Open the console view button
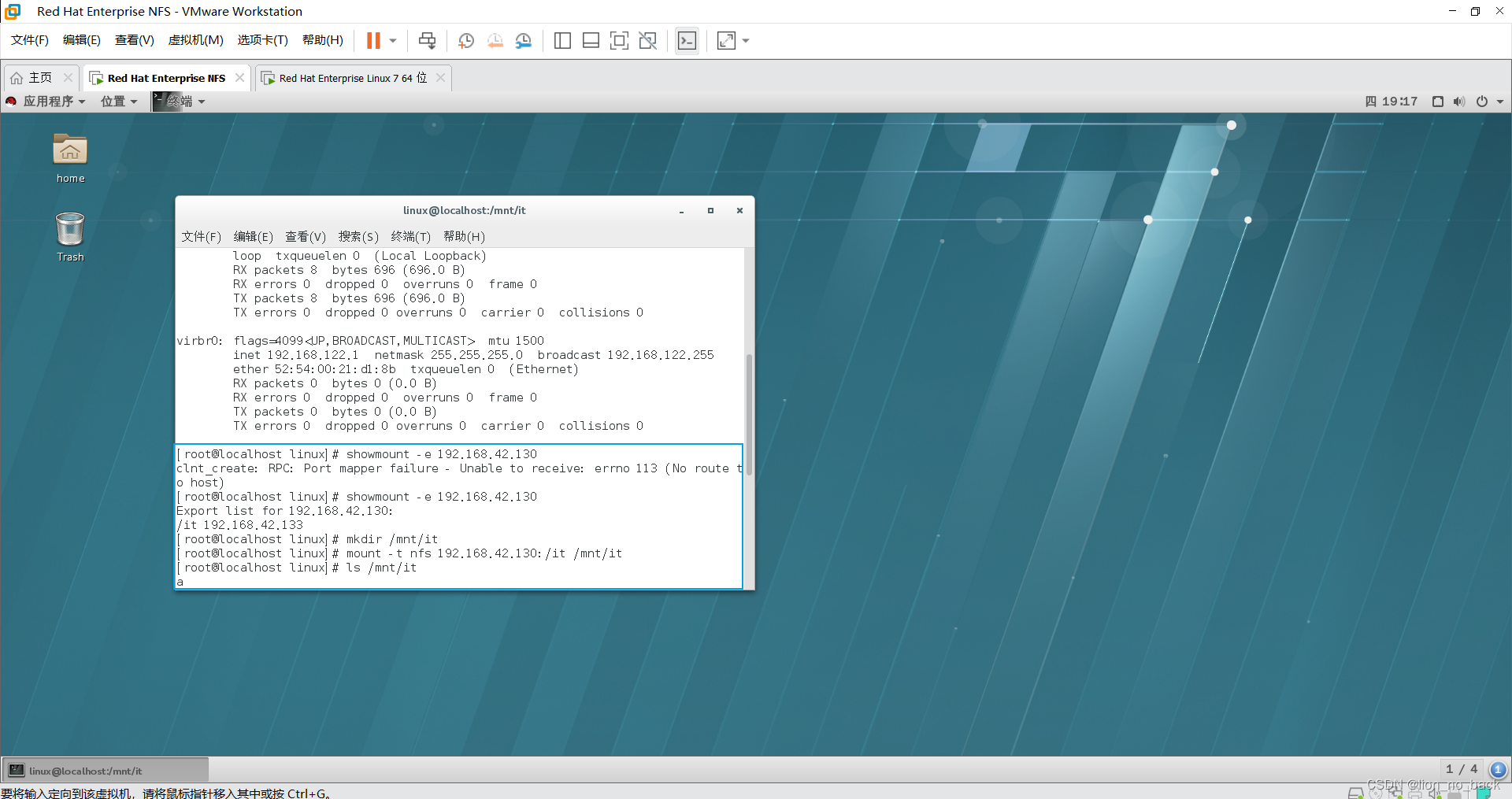The image size is (1512, 799). click(687, 41)
